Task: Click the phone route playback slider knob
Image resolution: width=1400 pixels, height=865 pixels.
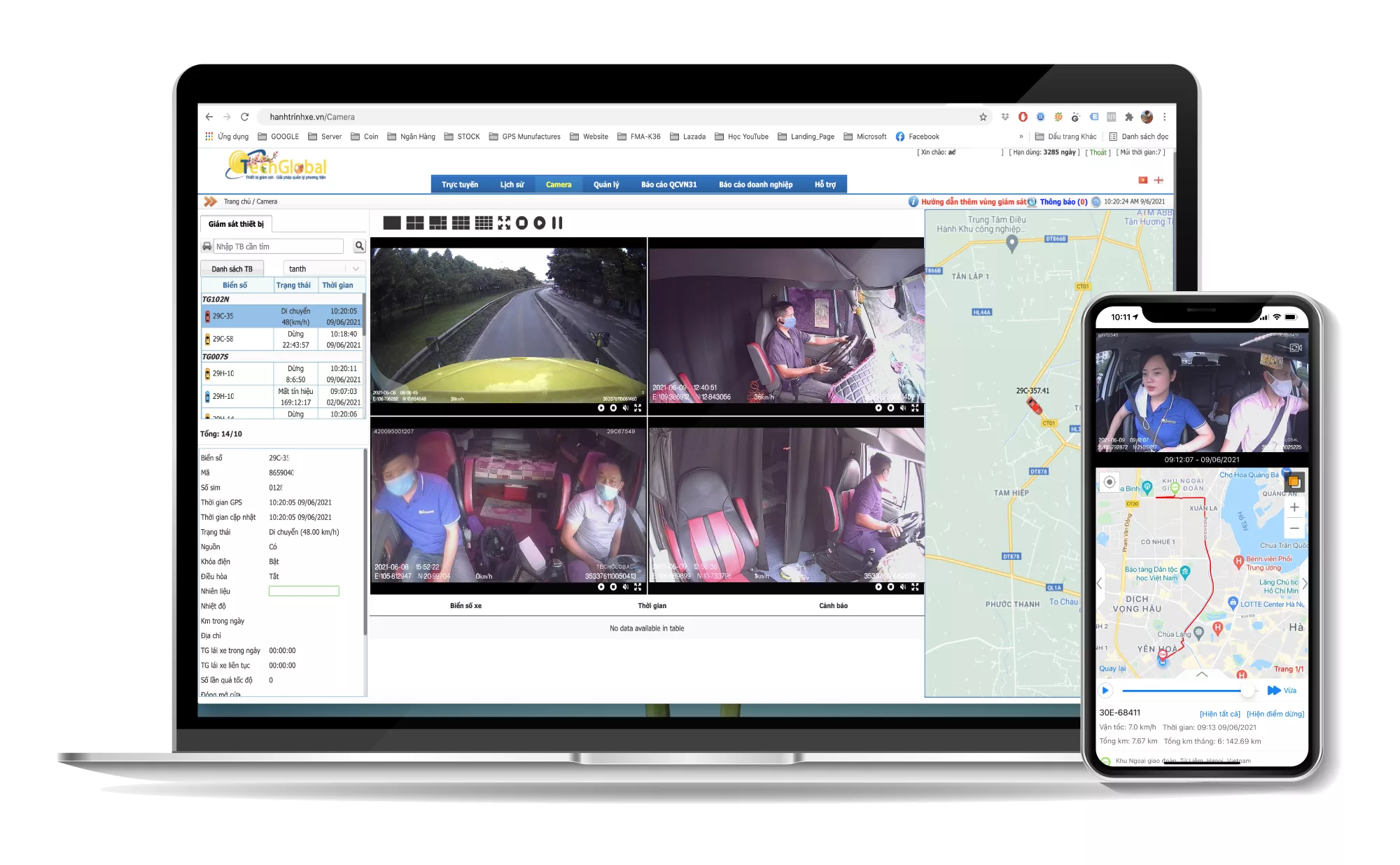Action: 1247,691
